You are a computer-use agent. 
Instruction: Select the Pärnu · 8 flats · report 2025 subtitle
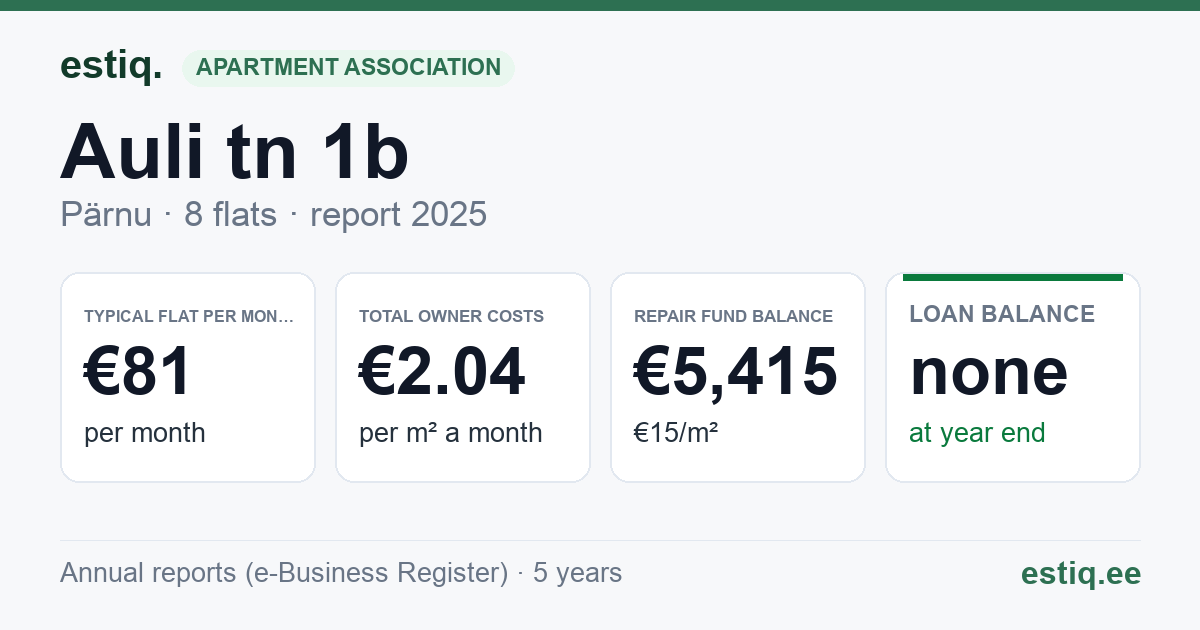click(273, 214)
